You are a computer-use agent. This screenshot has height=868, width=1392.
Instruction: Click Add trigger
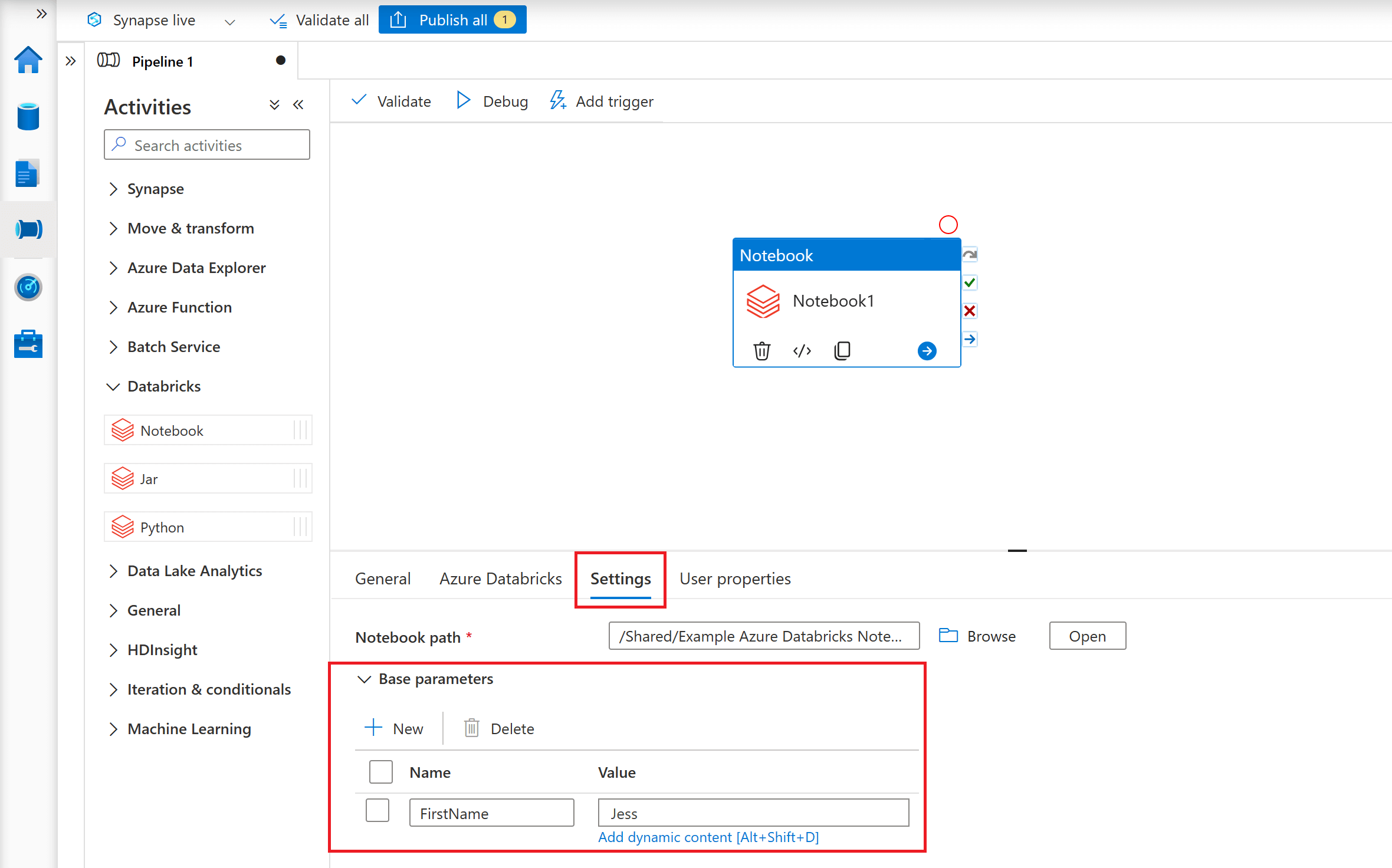click(x=602, y=101)
